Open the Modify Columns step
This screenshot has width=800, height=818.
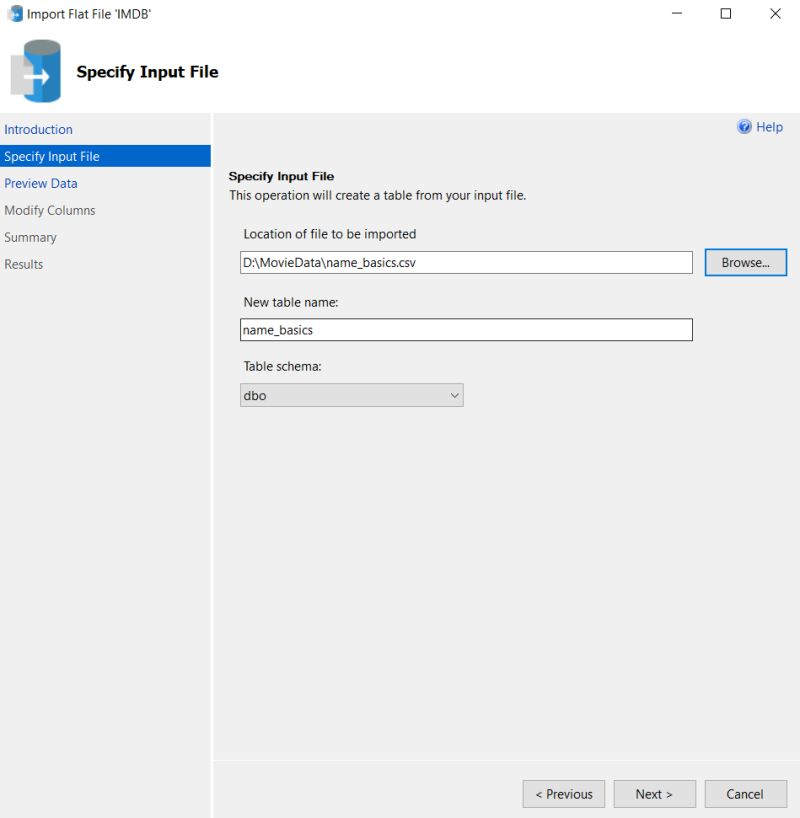[x=49, y=210]
